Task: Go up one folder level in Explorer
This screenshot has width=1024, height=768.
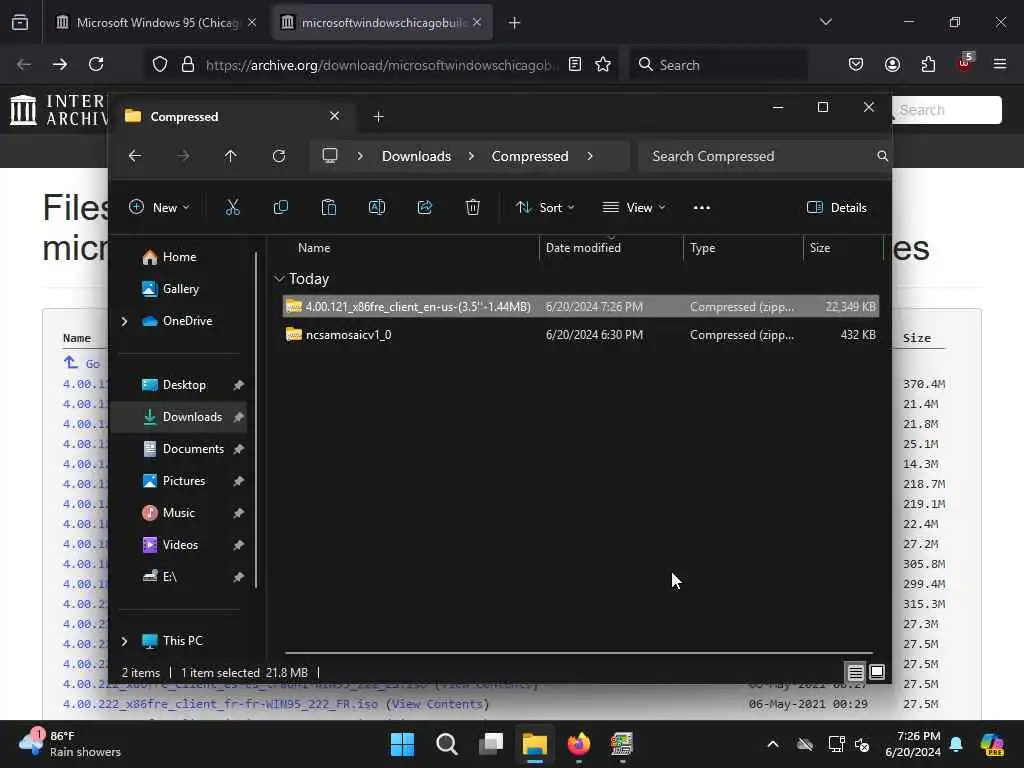Action: click(x=231, y=156)
